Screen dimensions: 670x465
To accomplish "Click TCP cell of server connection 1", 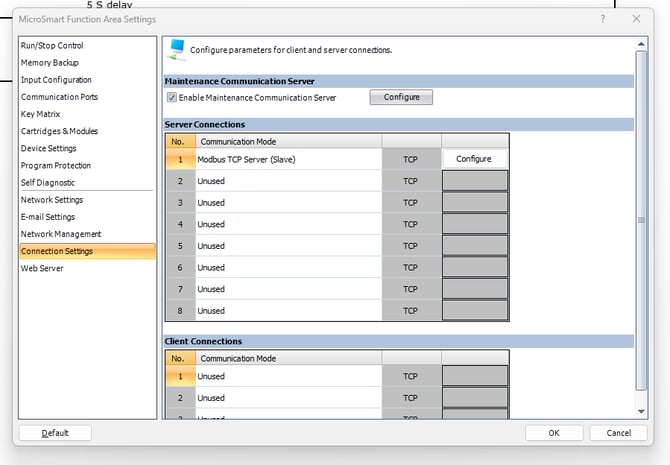I will click(411, 159).
